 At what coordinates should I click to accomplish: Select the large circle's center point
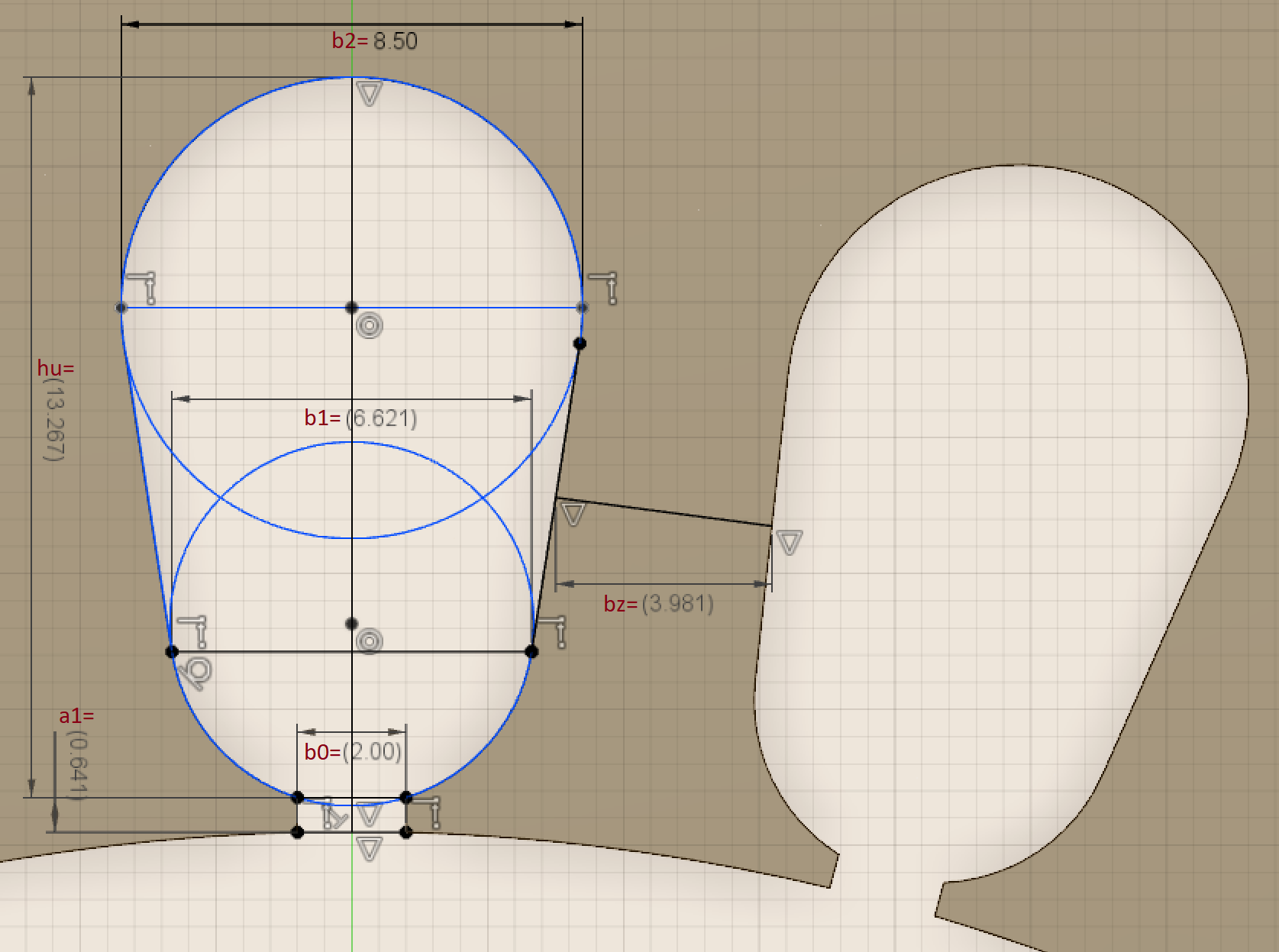click(351, 308)
